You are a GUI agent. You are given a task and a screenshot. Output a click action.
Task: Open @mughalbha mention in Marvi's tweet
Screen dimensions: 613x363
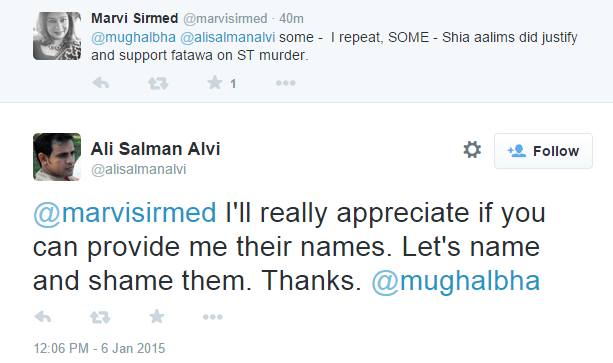(x=133, y=38)
